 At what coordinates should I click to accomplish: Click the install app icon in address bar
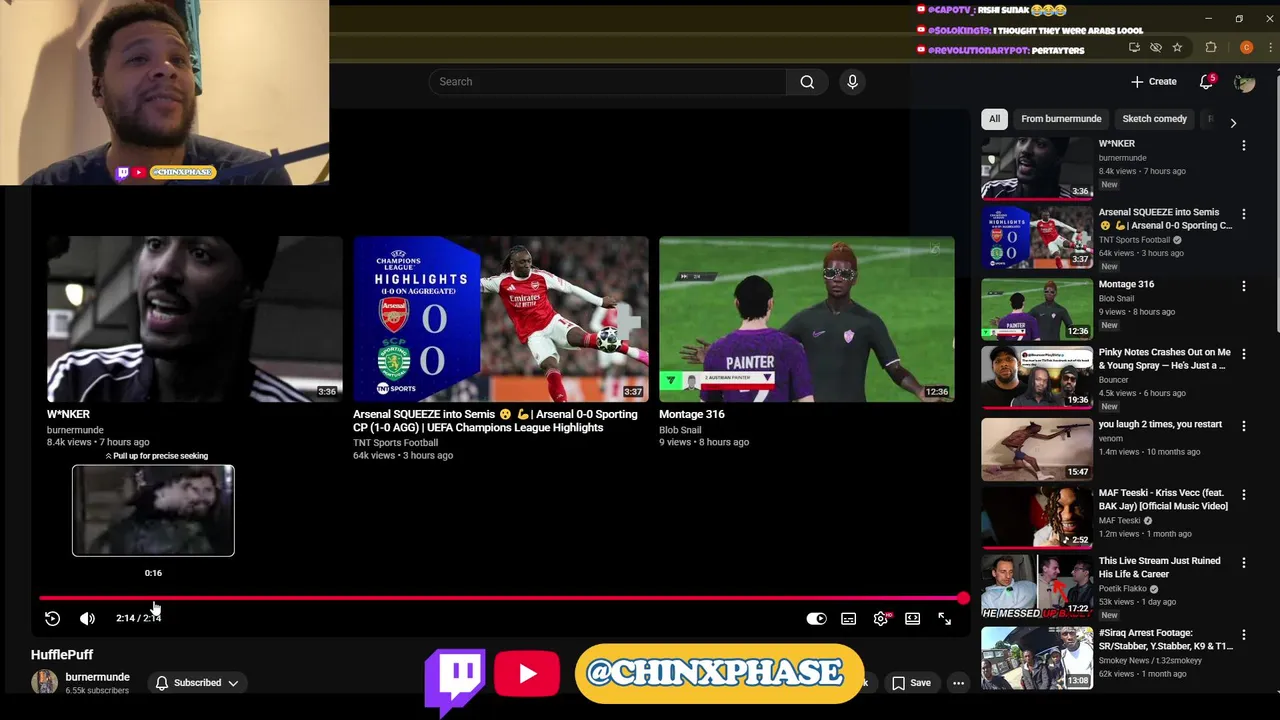(x=1134, y=47)
